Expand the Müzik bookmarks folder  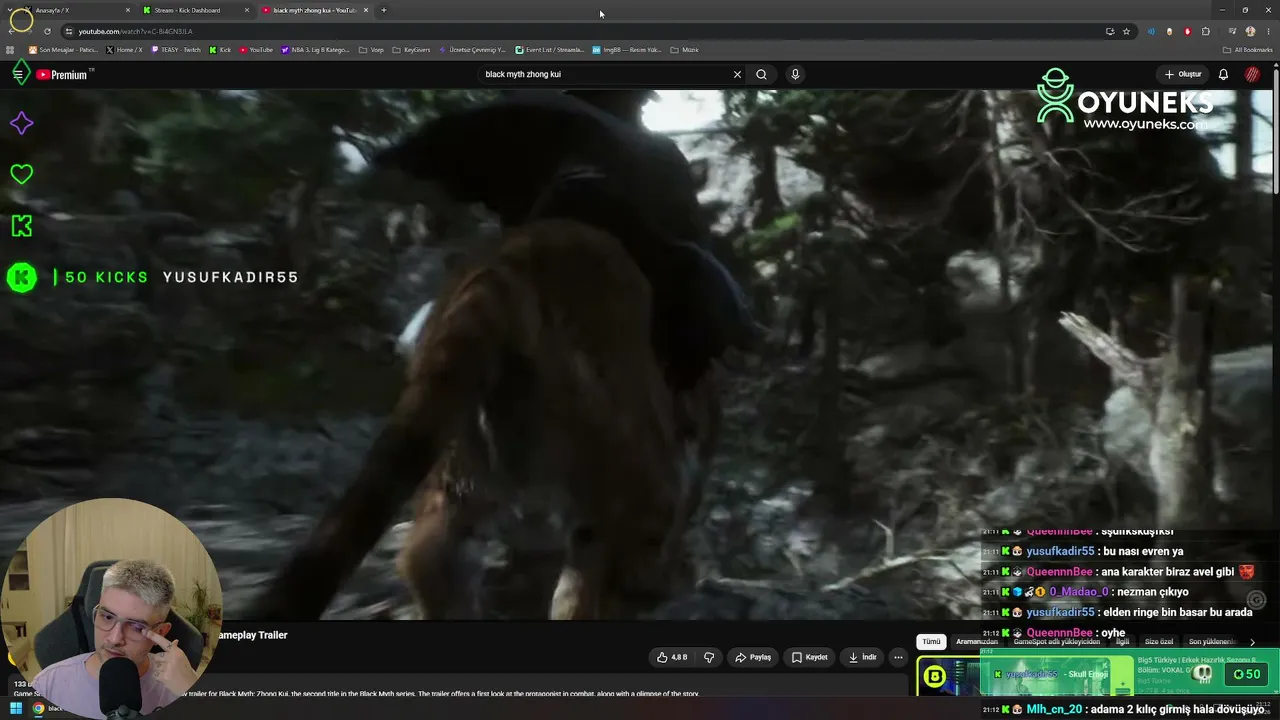(x=684, y=50)
